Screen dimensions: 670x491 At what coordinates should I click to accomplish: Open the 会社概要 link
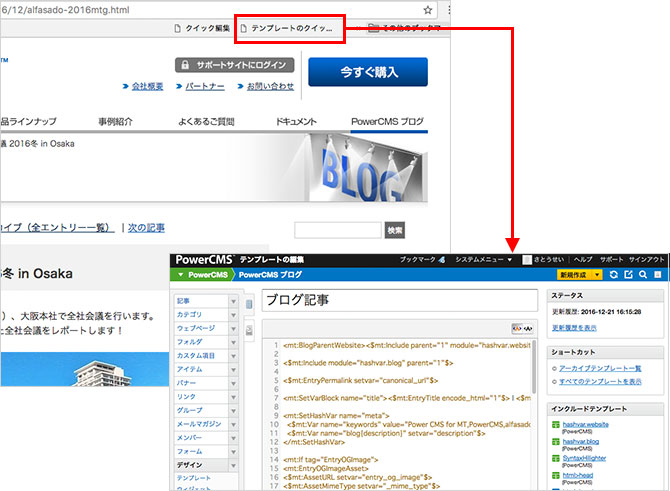coord(147,86)
